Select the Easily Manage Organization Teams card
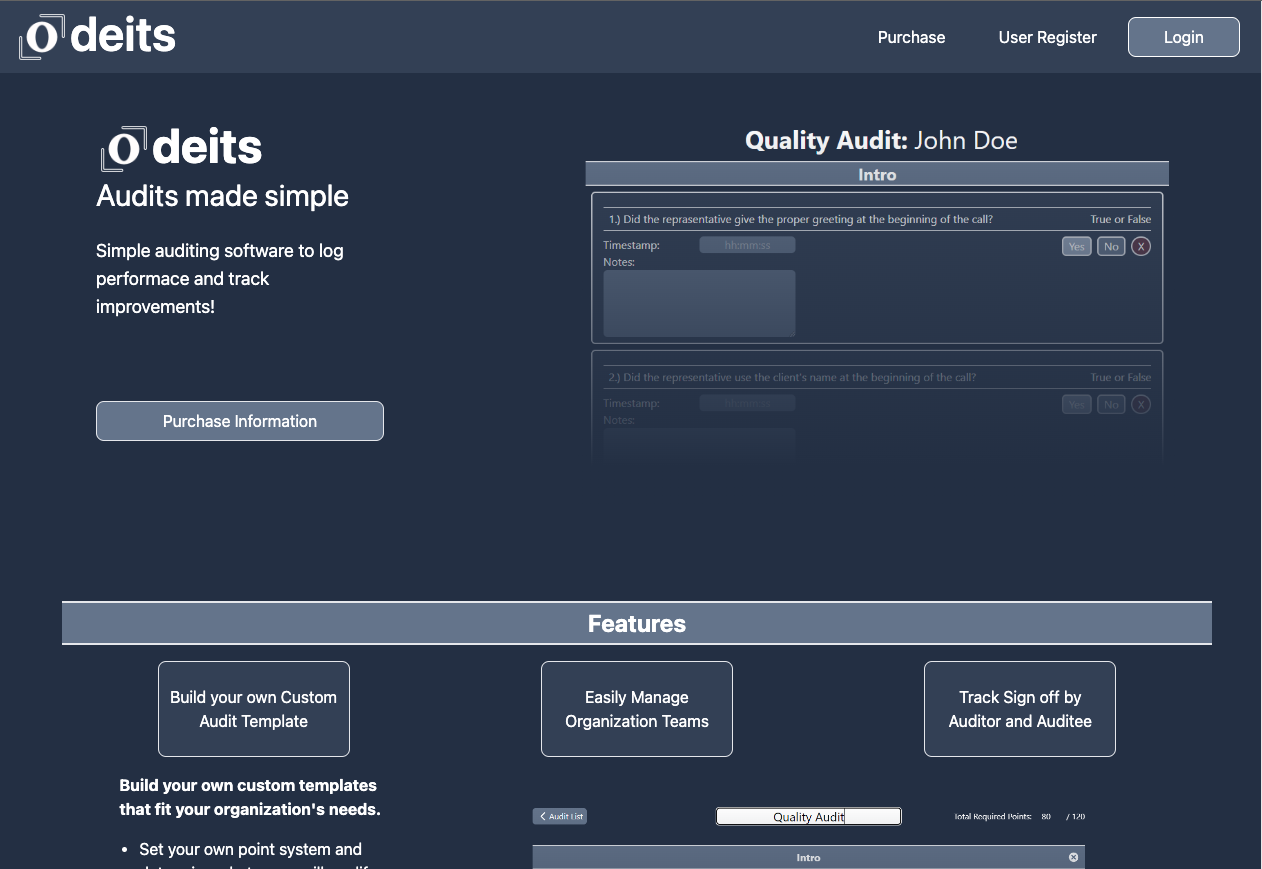 tap(637, 709)
